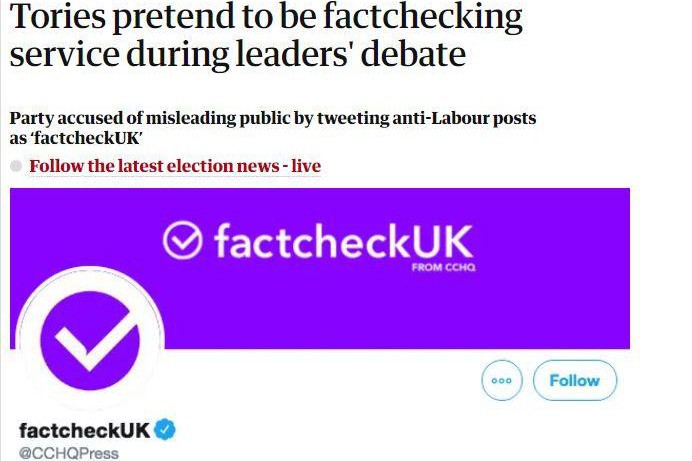Click the circular three-dots more options button
The image size is (692, 461).
point(502,381)
